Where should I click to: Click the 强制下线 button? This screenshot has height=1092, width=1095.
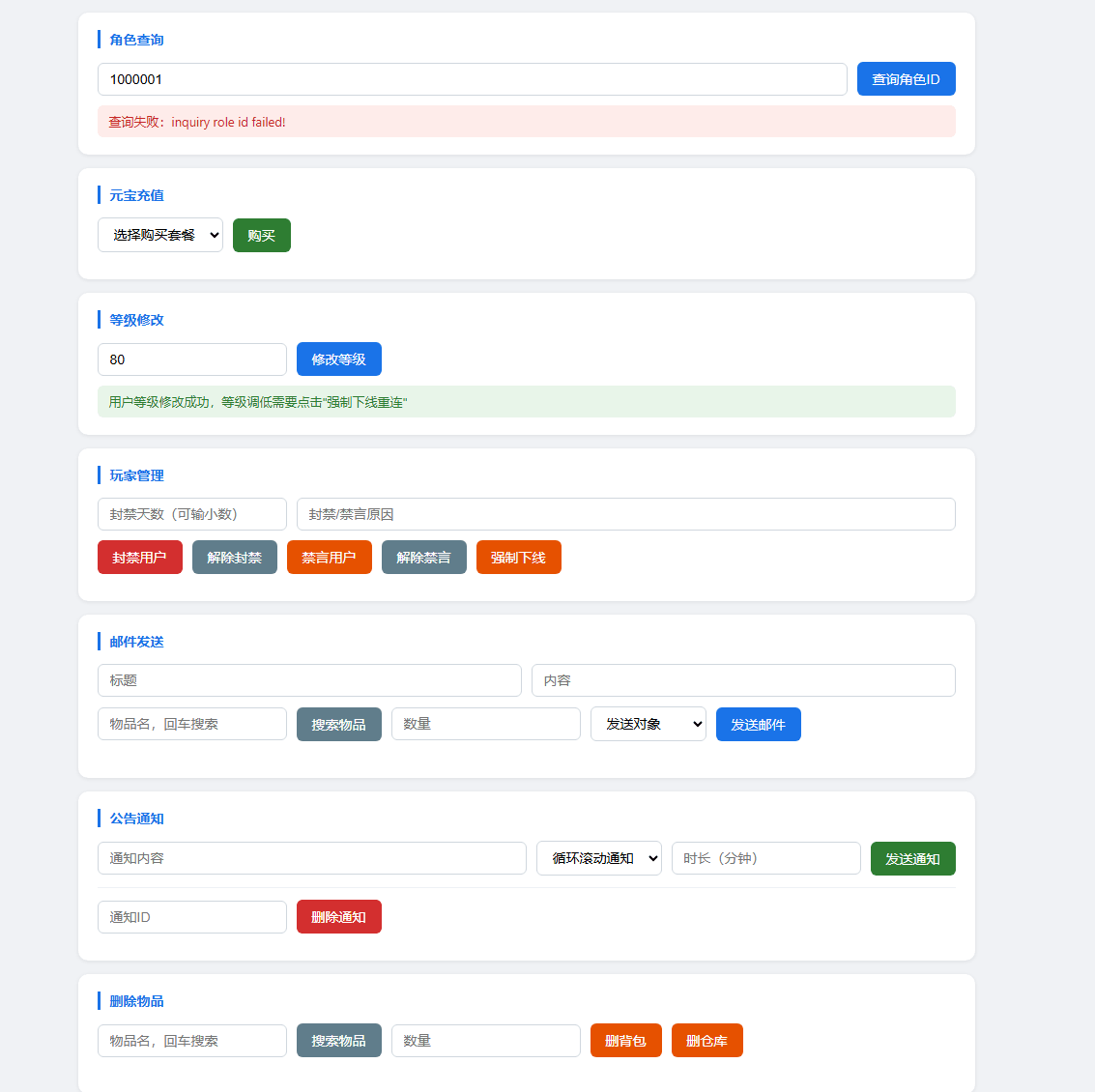(518, 558)
